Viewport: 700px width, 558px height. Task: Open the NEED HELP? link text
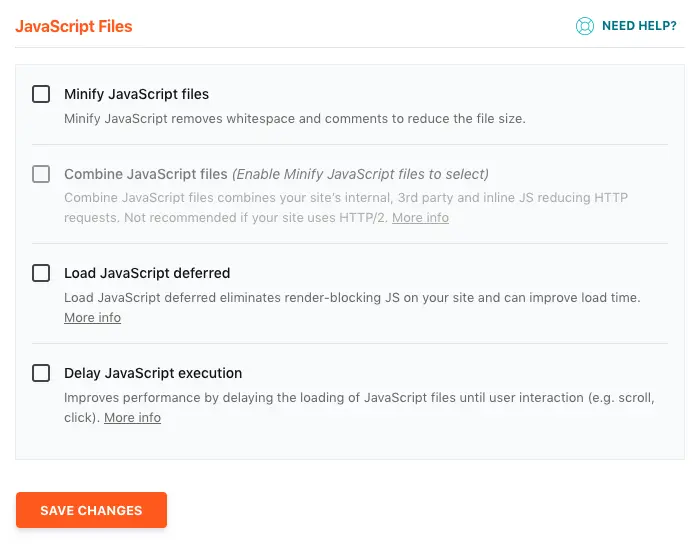pyautogui.click(x=639, y=26)
